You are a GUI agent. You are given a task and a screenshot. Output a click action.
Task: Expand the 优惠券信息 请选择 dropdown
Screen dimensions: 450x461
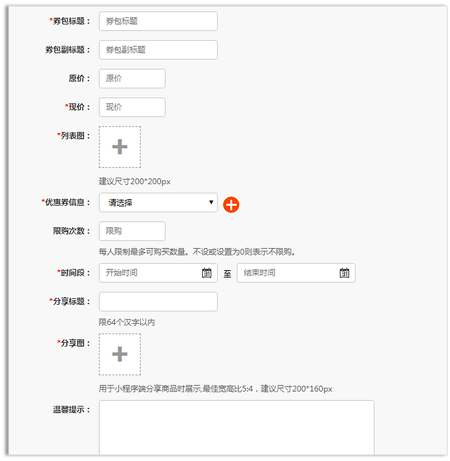click(158, 202)
